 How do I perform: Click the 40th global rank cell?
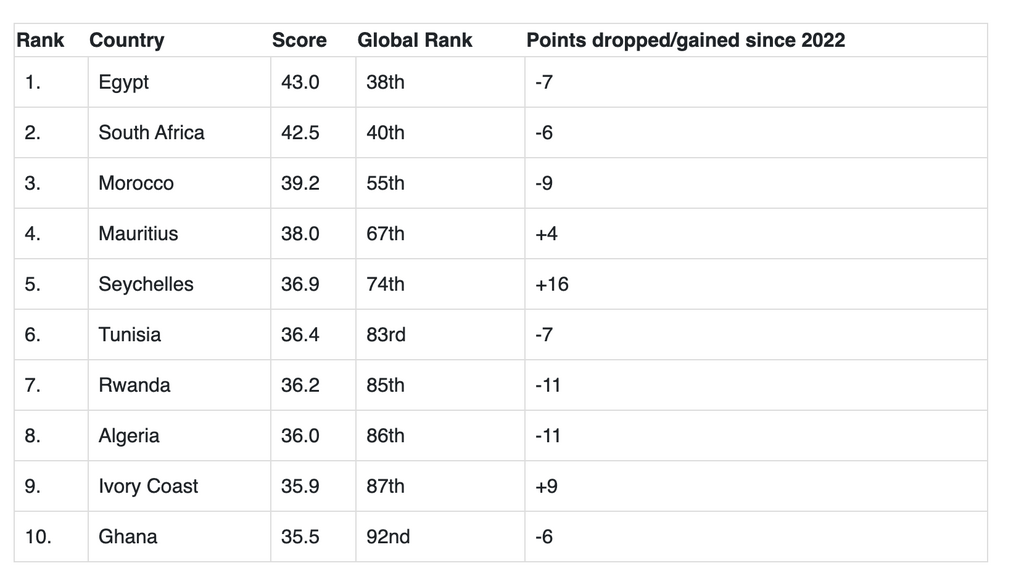point(386,132)
